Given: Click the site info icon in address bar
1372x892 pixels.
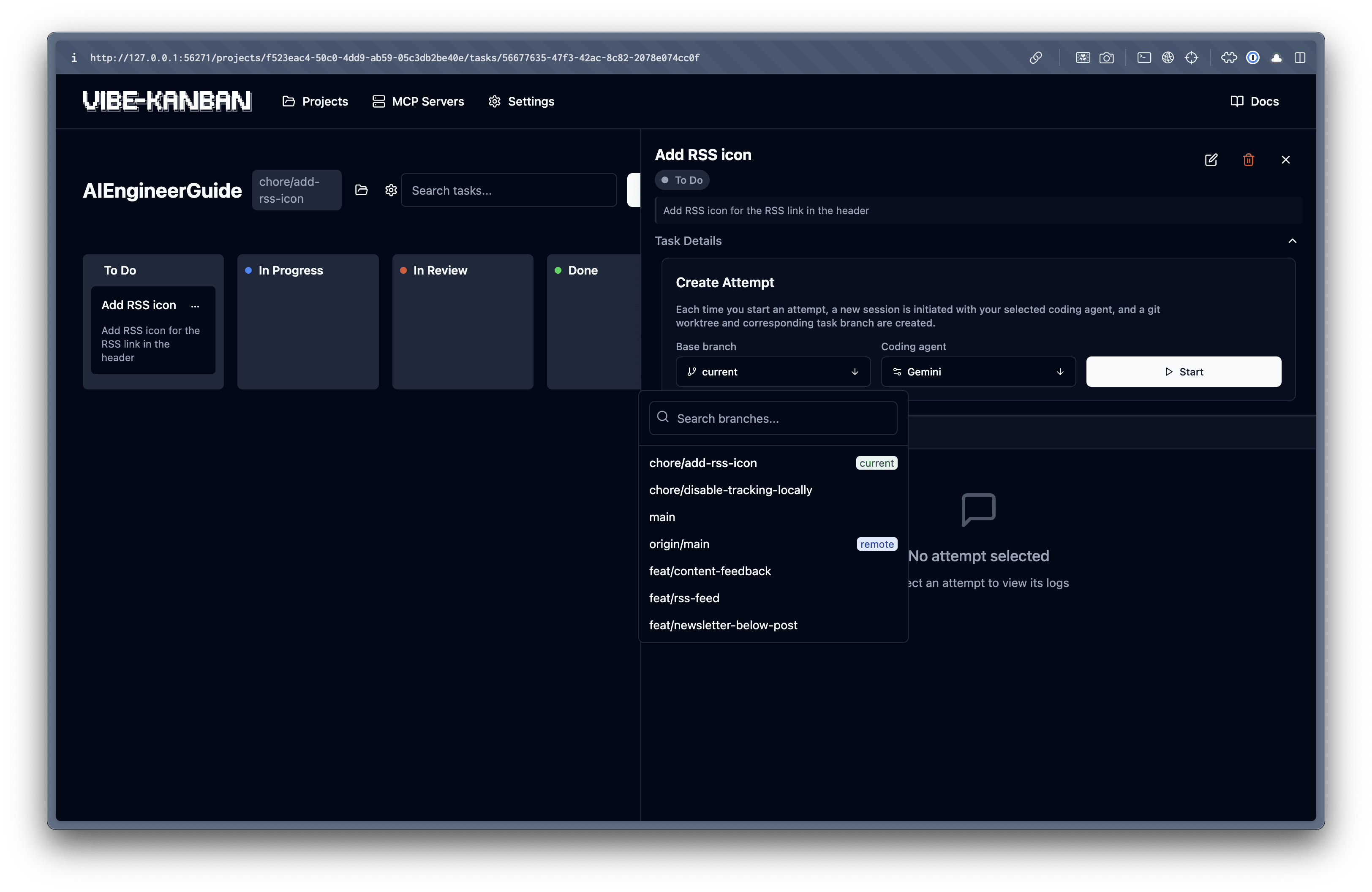Looking at the screenshot, I should pyautogui.click(x=74, y=57).
